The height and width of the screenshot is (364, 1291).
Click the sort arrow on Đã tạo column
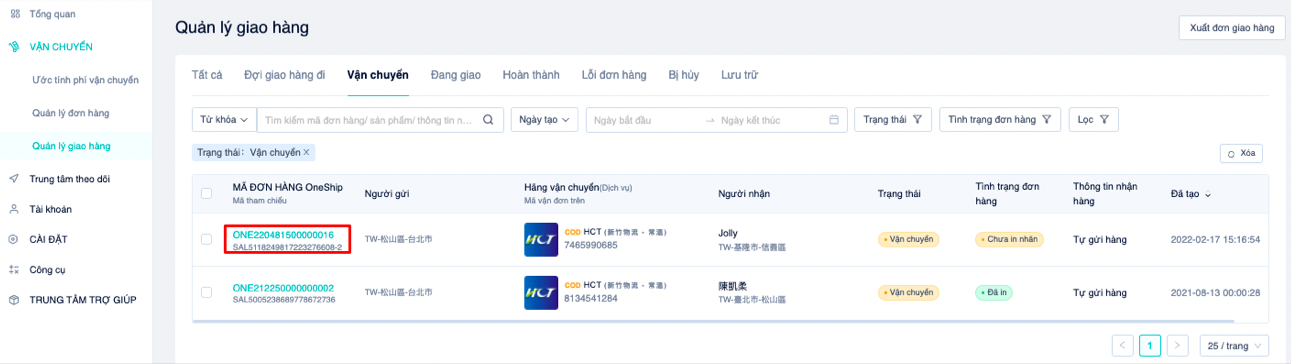point(1208,194)
